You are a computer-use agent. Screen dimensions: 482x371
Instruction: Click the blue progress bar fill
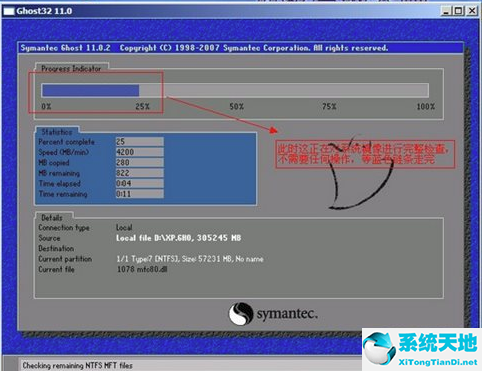(x=91, y=90)
